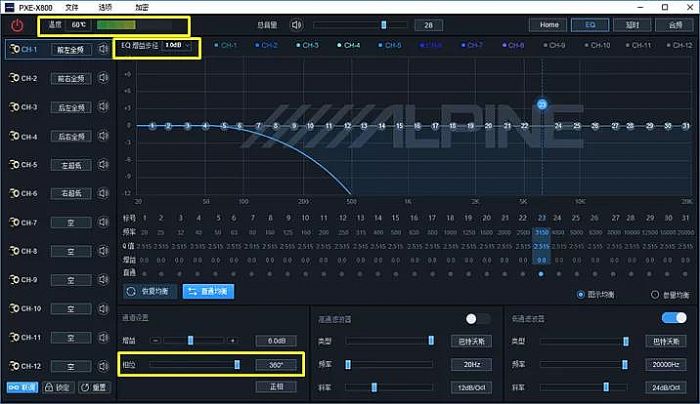The width and height of the screenshot is (700, 404).
Task: Mute the CH-5 speaker icon
Action: pyautogui.click(x=103, y=164)
